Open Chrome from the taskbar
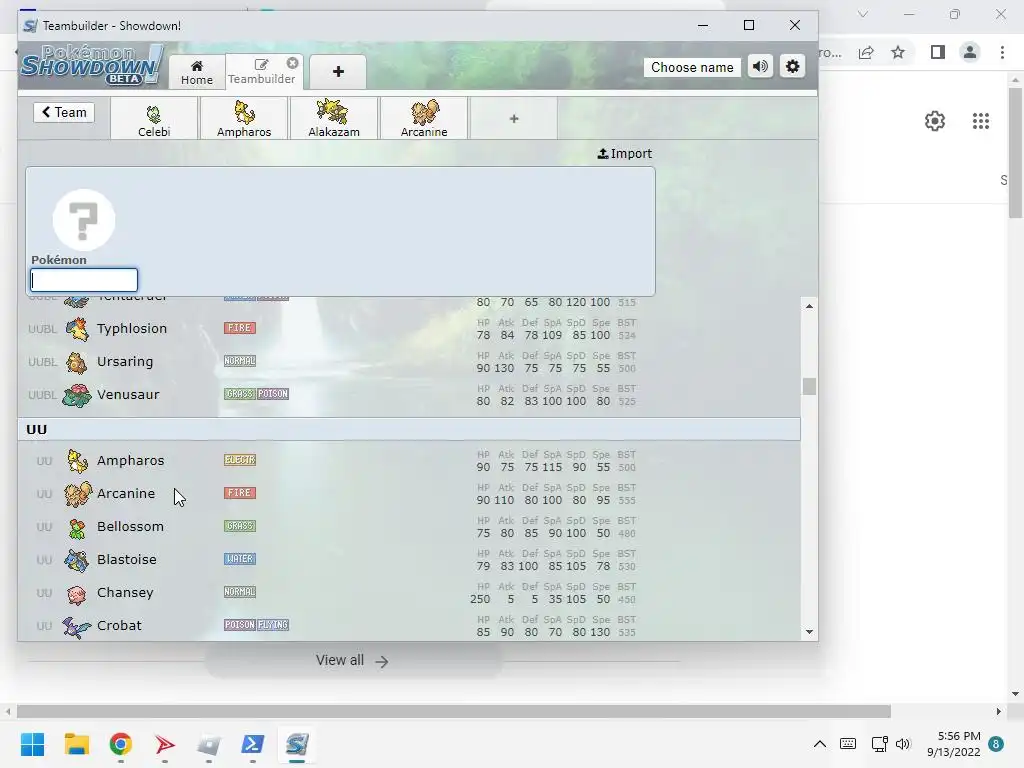The height and width of the screenshot is (768, 1024). pyautogui.click(x=121, y=744)
